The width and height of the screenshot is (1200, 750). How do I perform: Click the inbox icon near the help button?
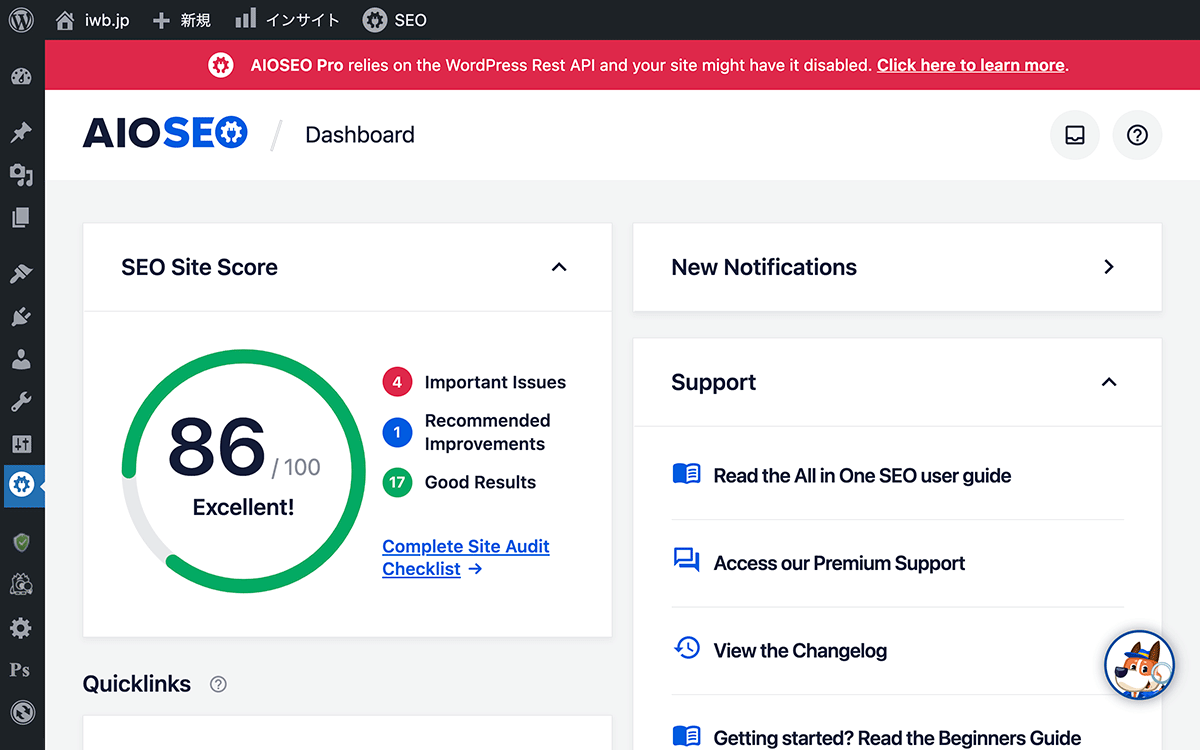point(1074,135)
